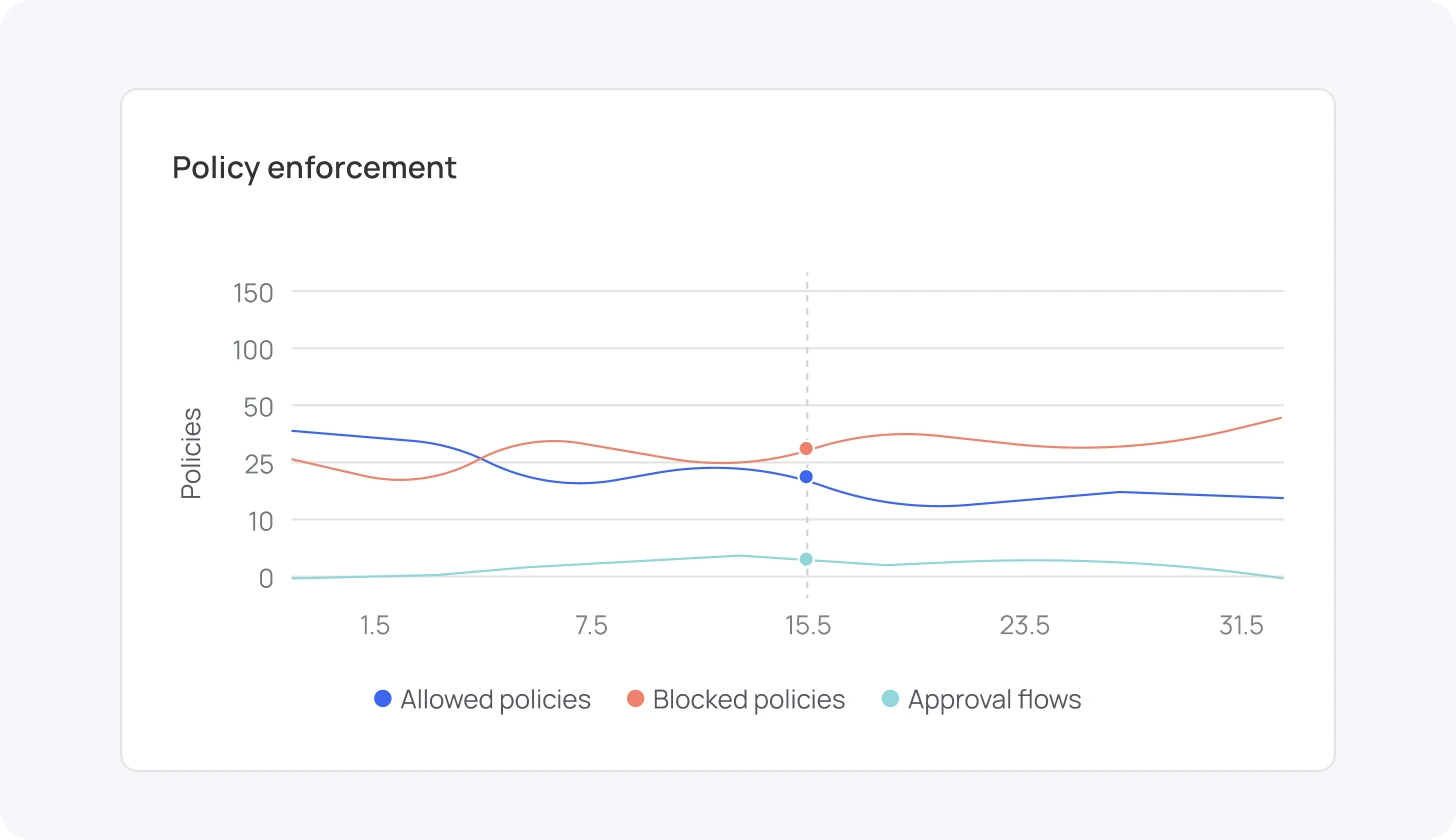Click the Policy enforcement chart title

(314, 167)
